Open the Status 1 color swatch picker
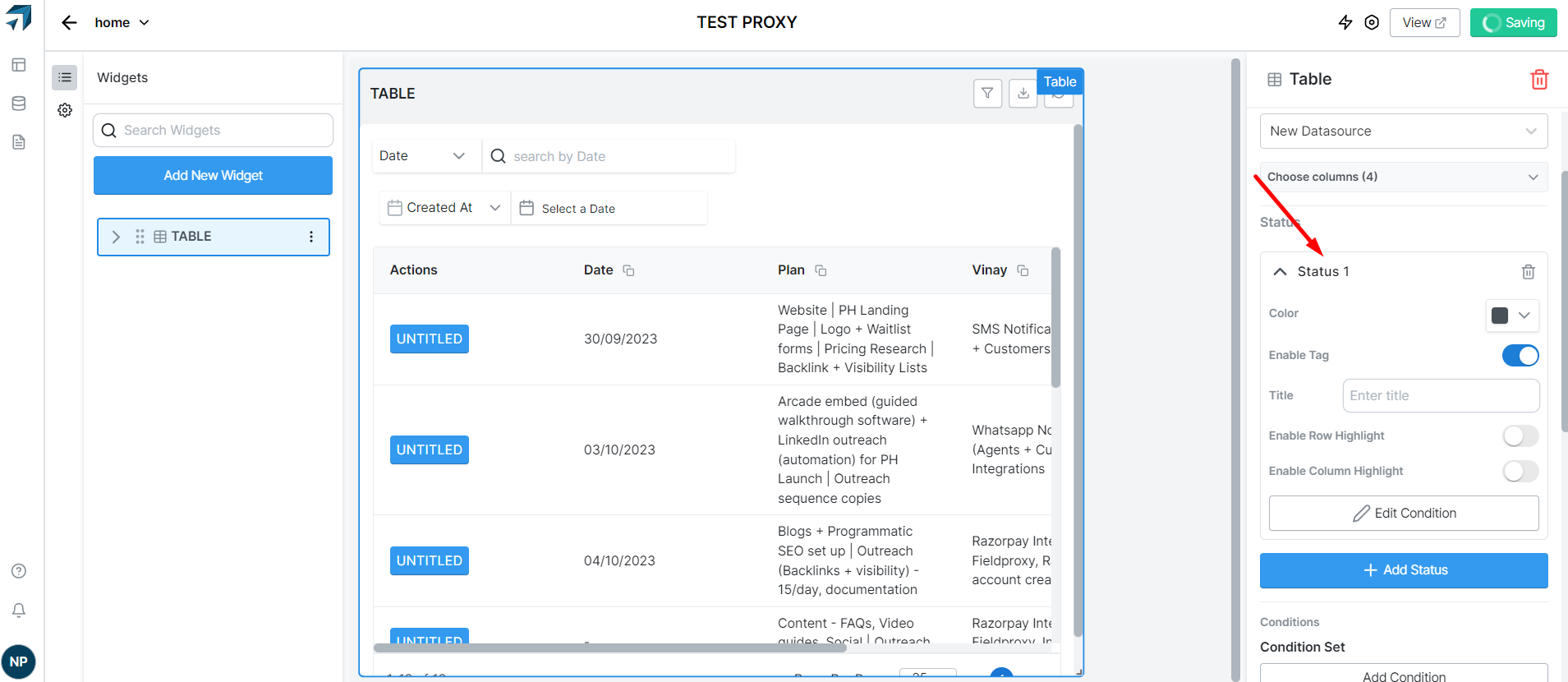This screenshot has width=1568, height=682. (1511, 316)
